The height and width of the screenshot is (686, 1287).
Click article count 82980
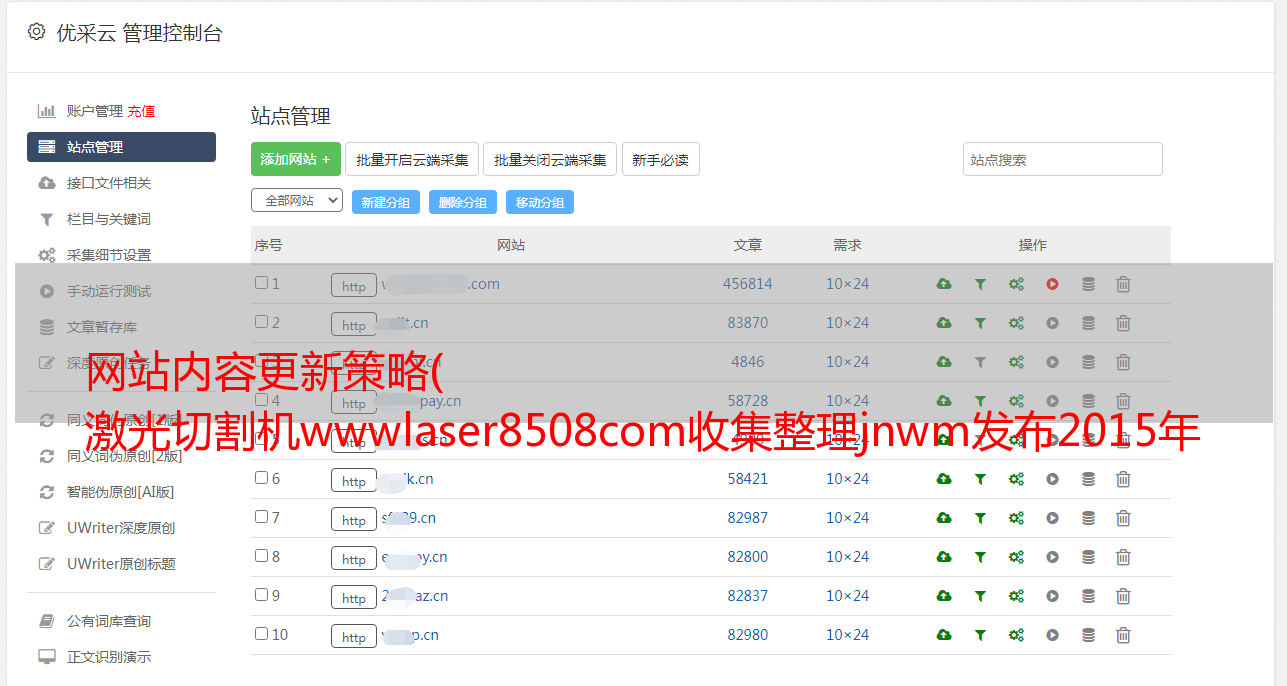click(748, 635)
